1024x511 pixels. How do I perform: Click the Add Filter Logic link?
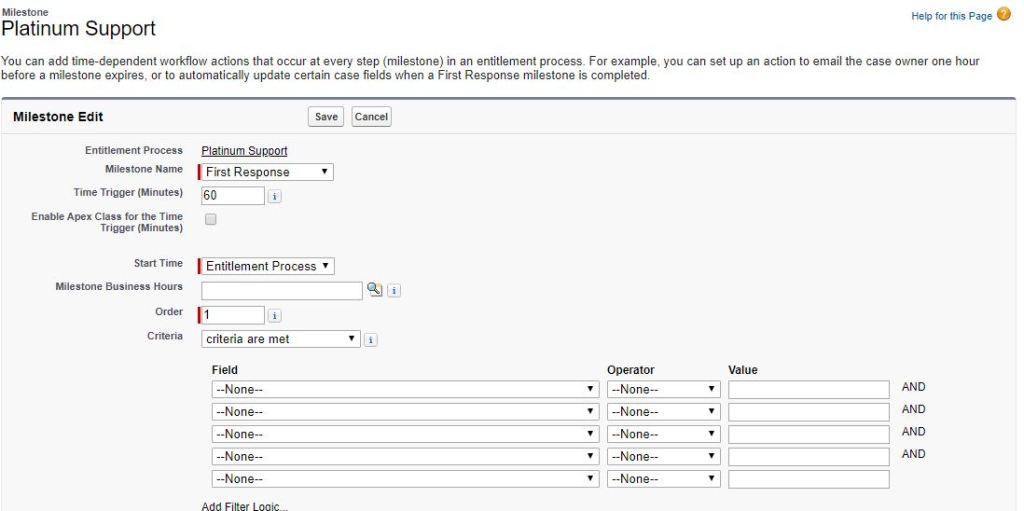pos(244,506)
